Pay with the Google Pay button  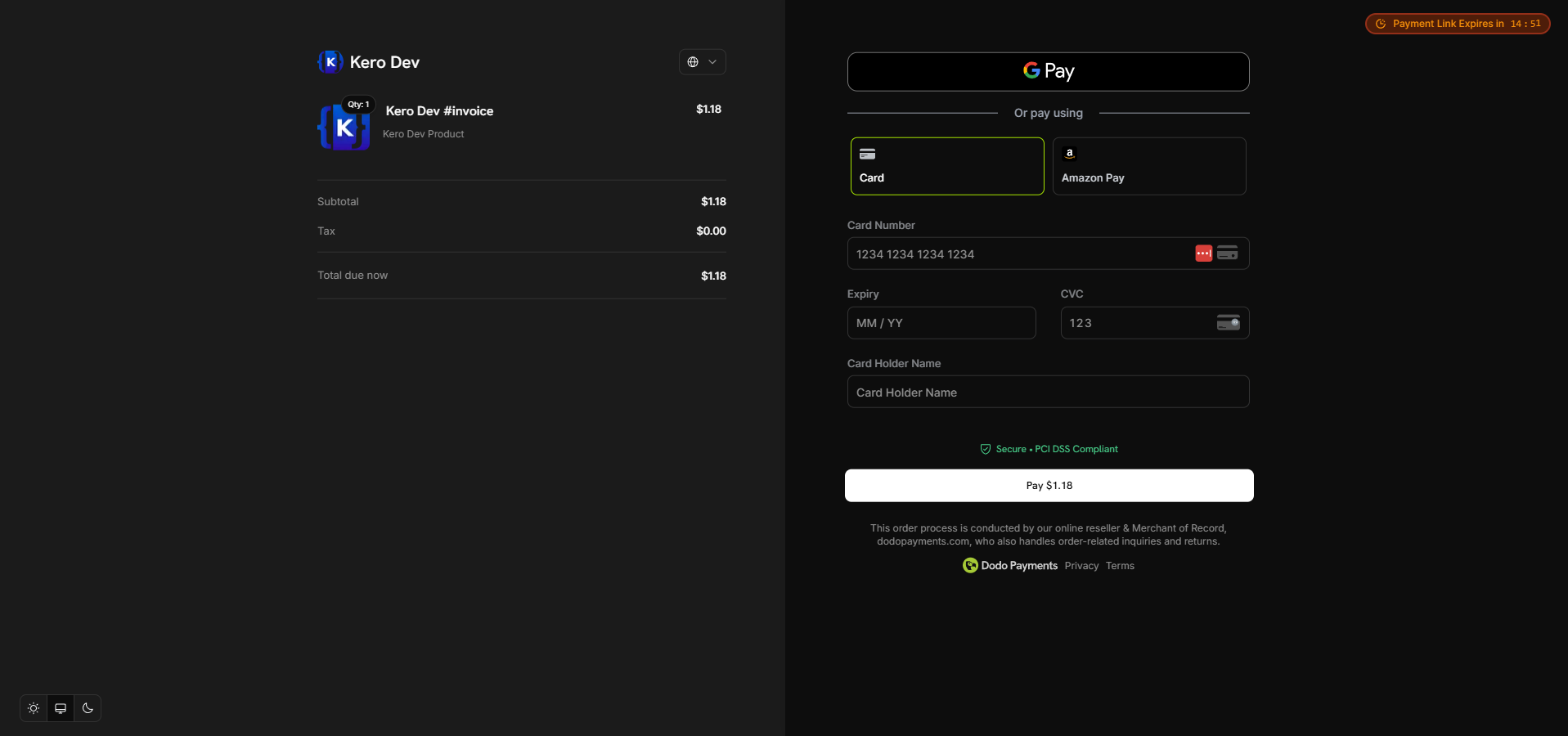1048,72
